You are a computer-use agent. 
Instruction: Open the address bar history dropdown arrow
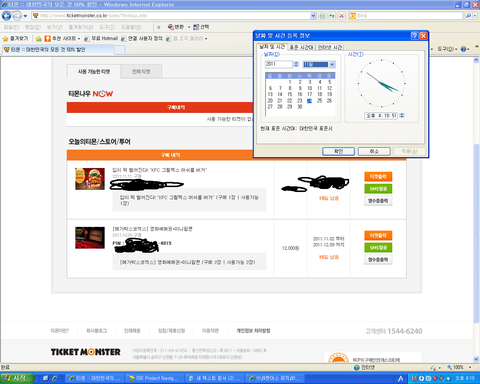point(313,16)
